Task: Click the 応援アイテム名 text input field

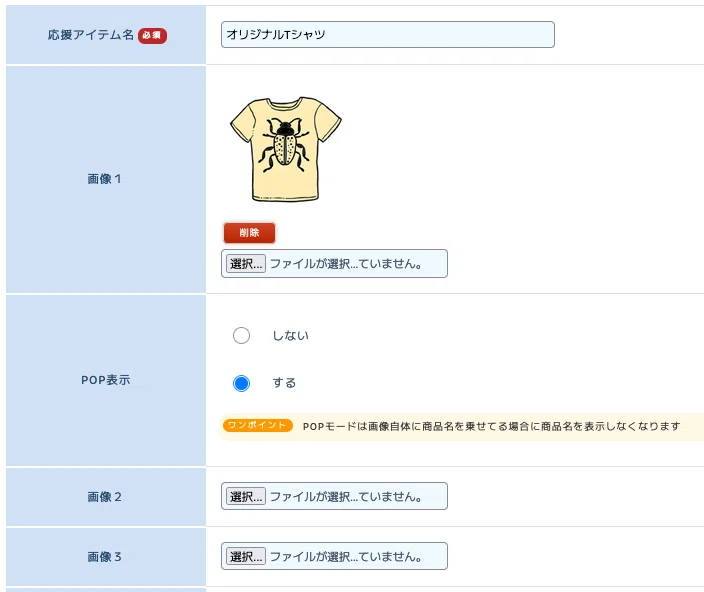Action: (x=387, y=35)
